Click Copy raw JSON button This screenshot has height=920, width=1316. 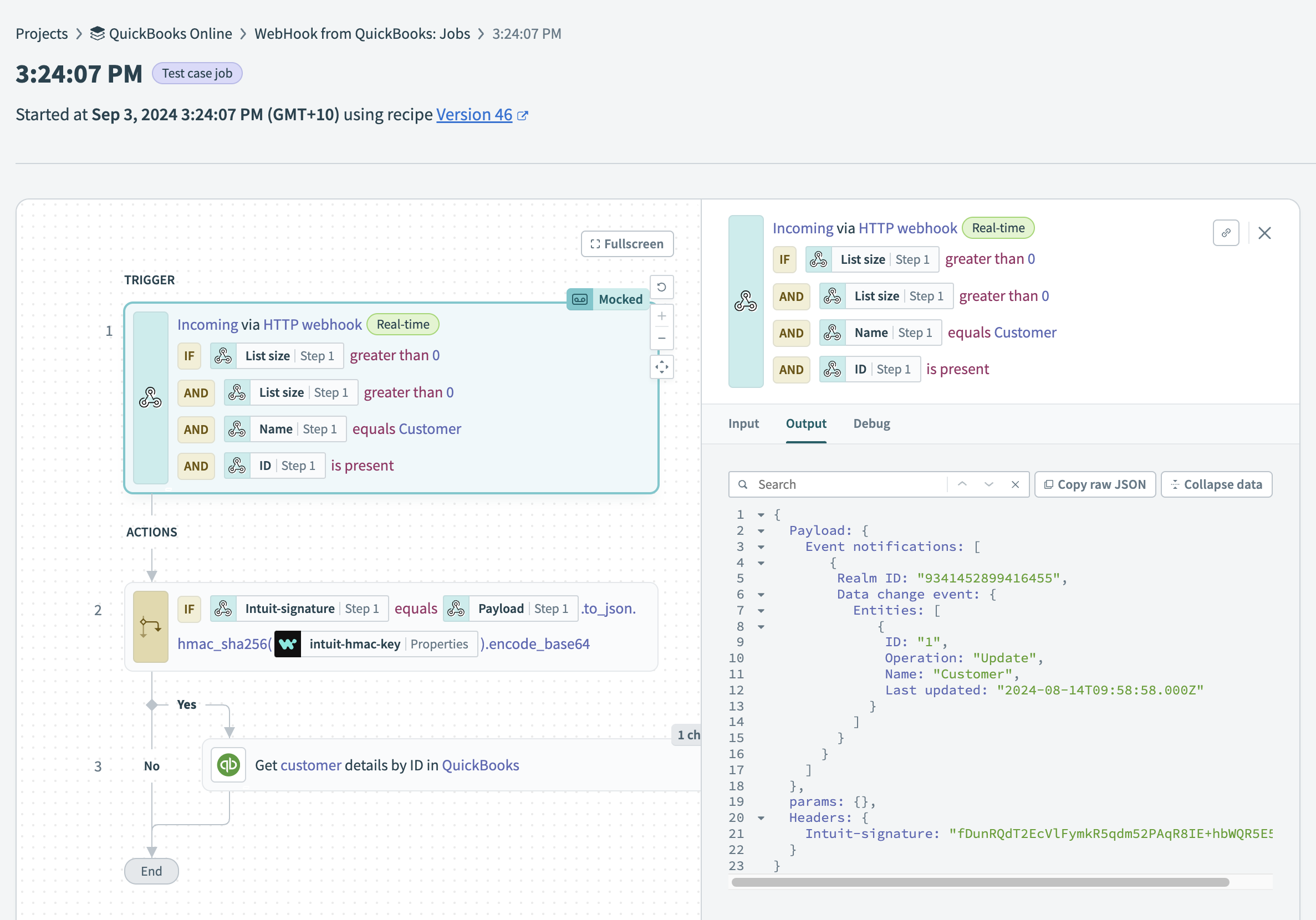point(1095,484)
